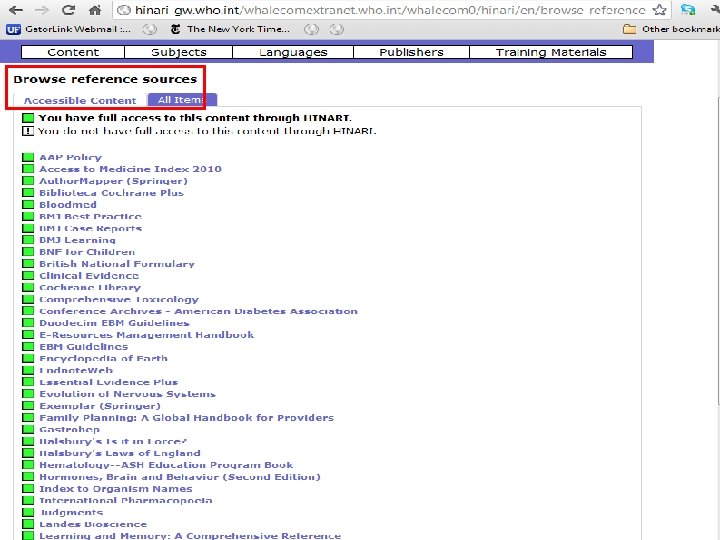This screenshot has width=720, height=540.
Task: Open Index to Organism Names
Action: tap(116, 489)
